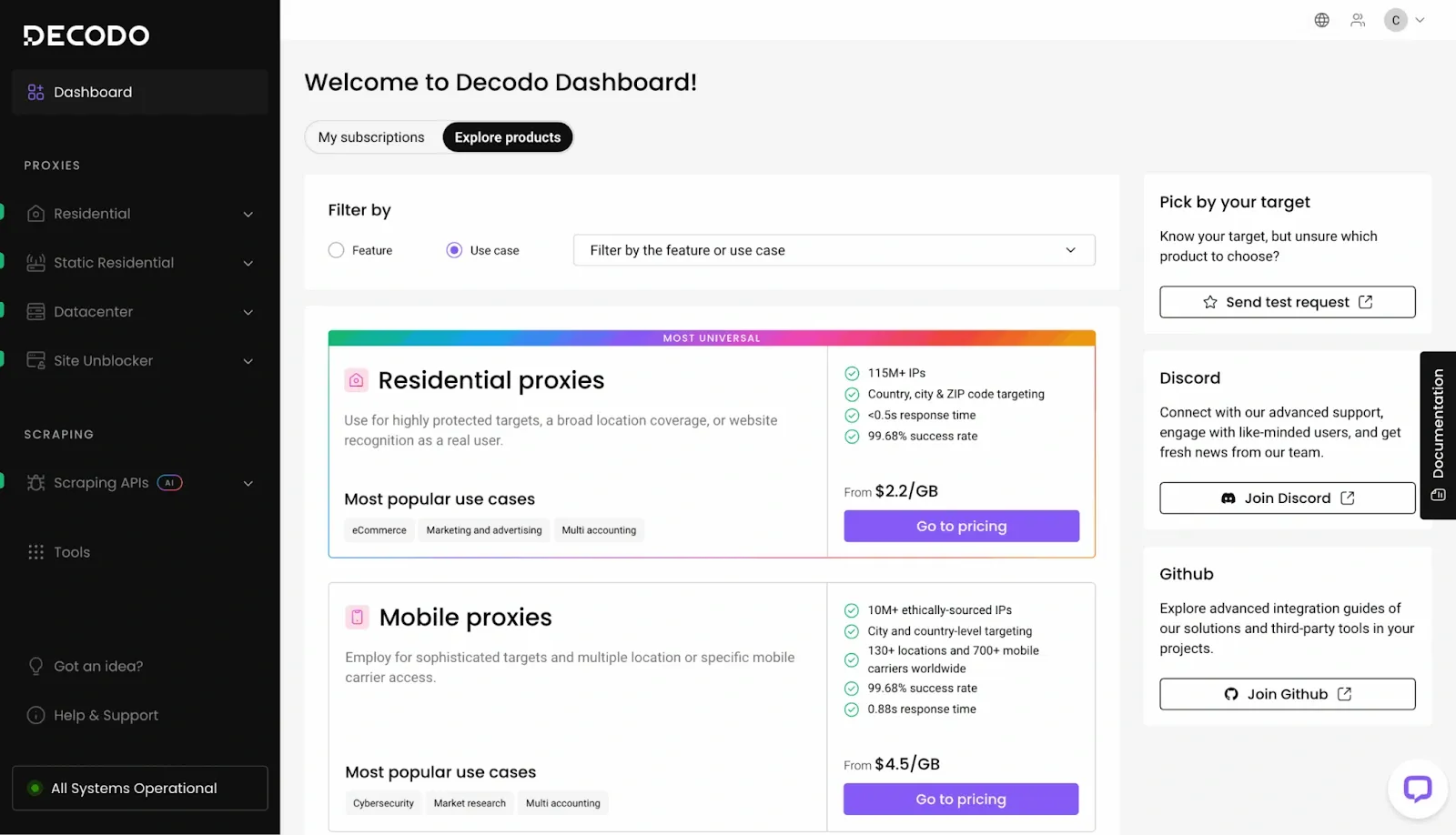Select the Feature radio button
Viewport: 1456px width, 835px height.
click(x=337, y=250)
